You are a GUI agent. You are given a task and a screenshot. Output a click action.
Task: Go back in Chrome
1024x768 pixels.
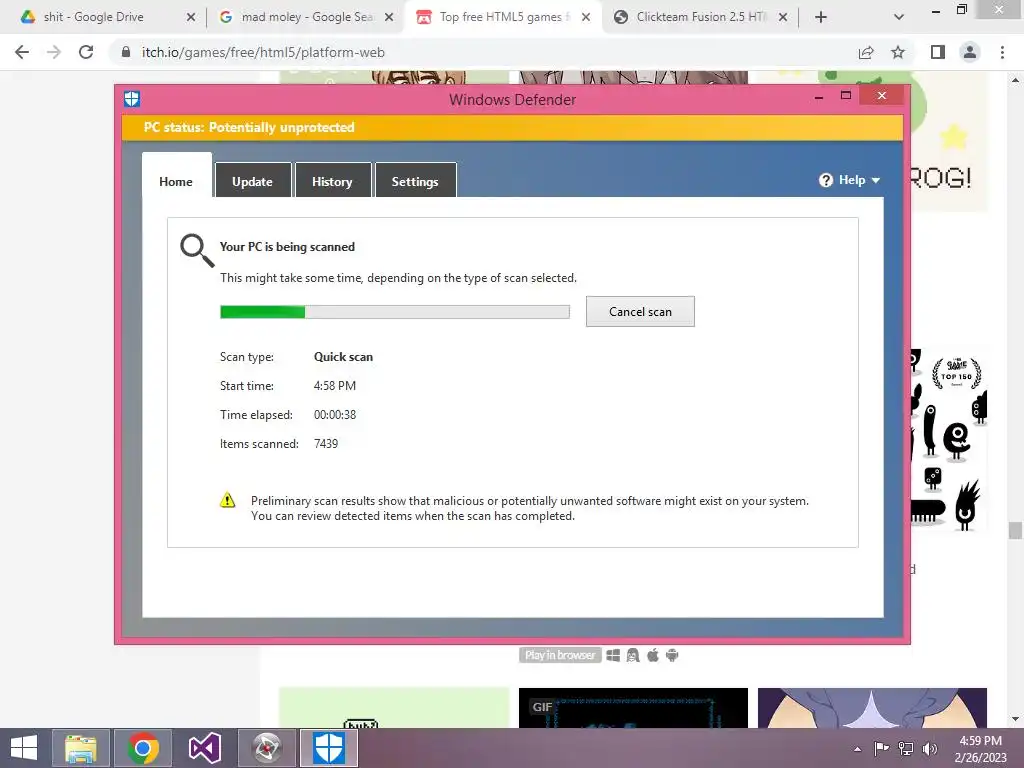22,52
